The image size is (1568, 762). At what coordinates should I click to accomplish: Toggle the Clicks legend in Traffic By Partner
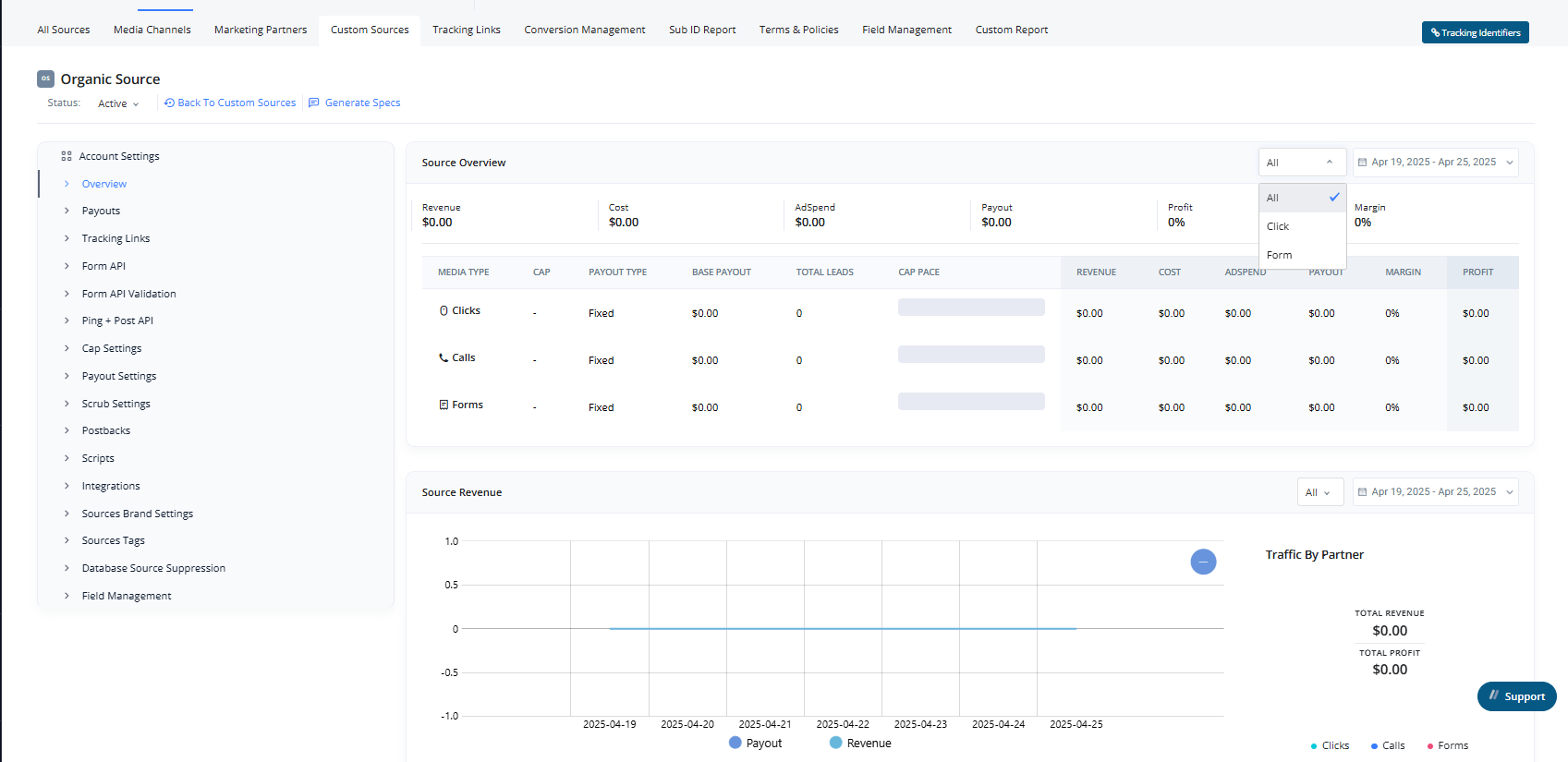point(1330,746)
